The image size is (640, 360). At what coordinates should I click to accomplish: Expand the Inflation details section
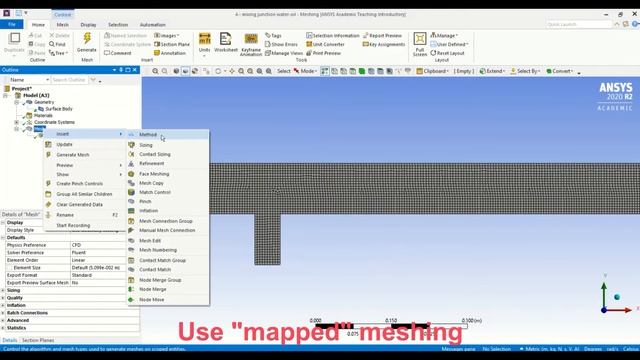click(x=3, y=305)
